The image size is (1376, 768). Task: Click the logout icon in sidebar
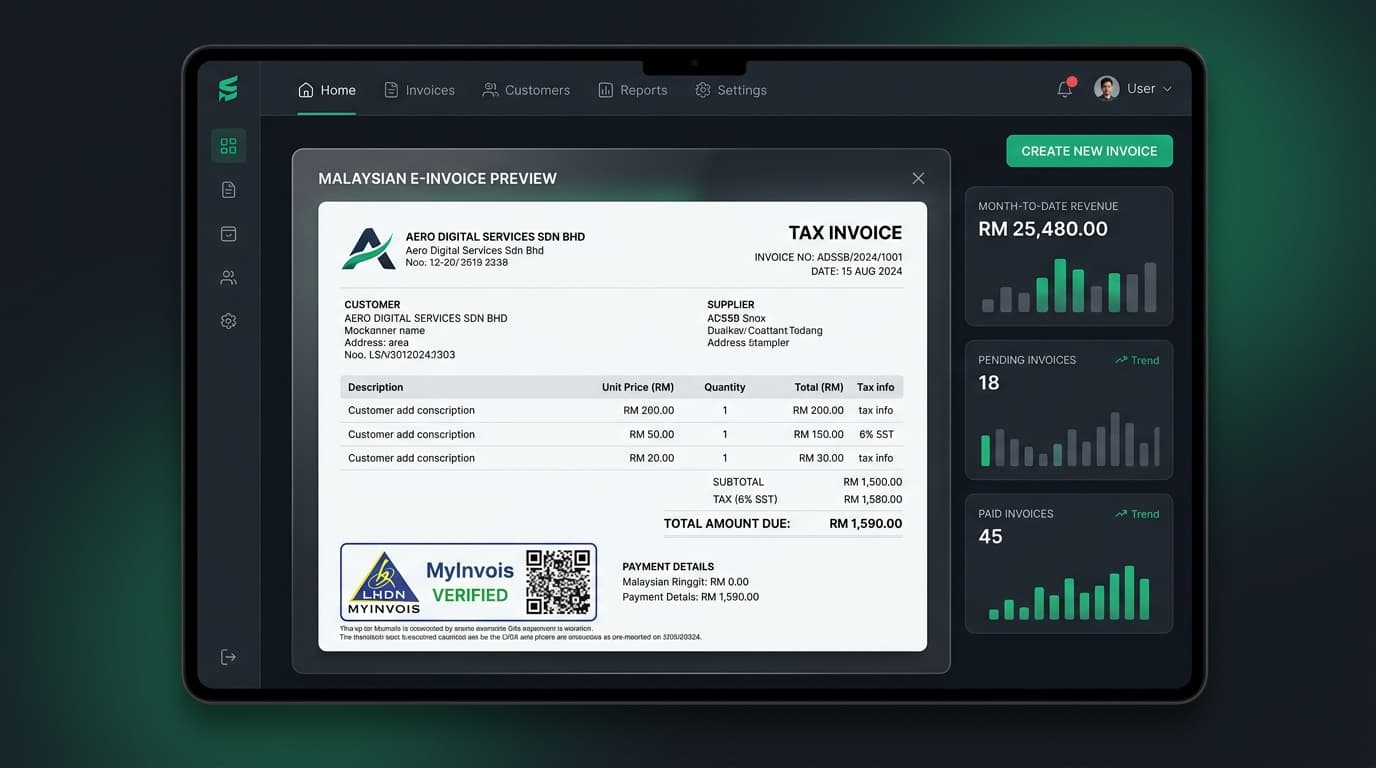point(228,657)
